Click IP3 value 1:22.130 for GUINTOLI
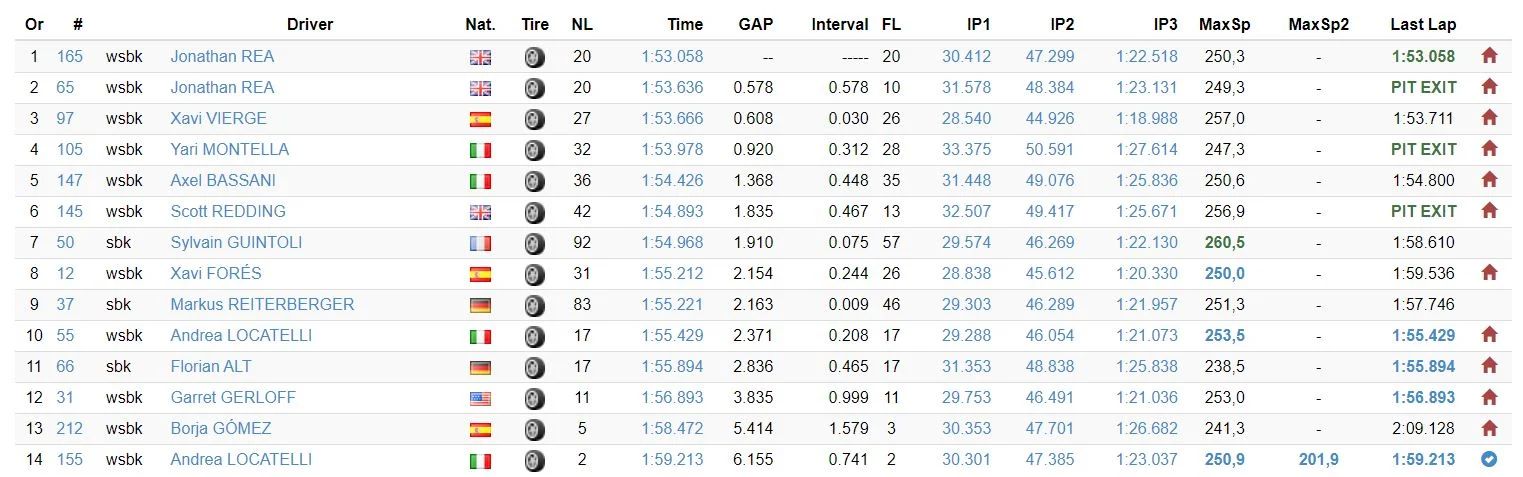 click(1145, 242)
